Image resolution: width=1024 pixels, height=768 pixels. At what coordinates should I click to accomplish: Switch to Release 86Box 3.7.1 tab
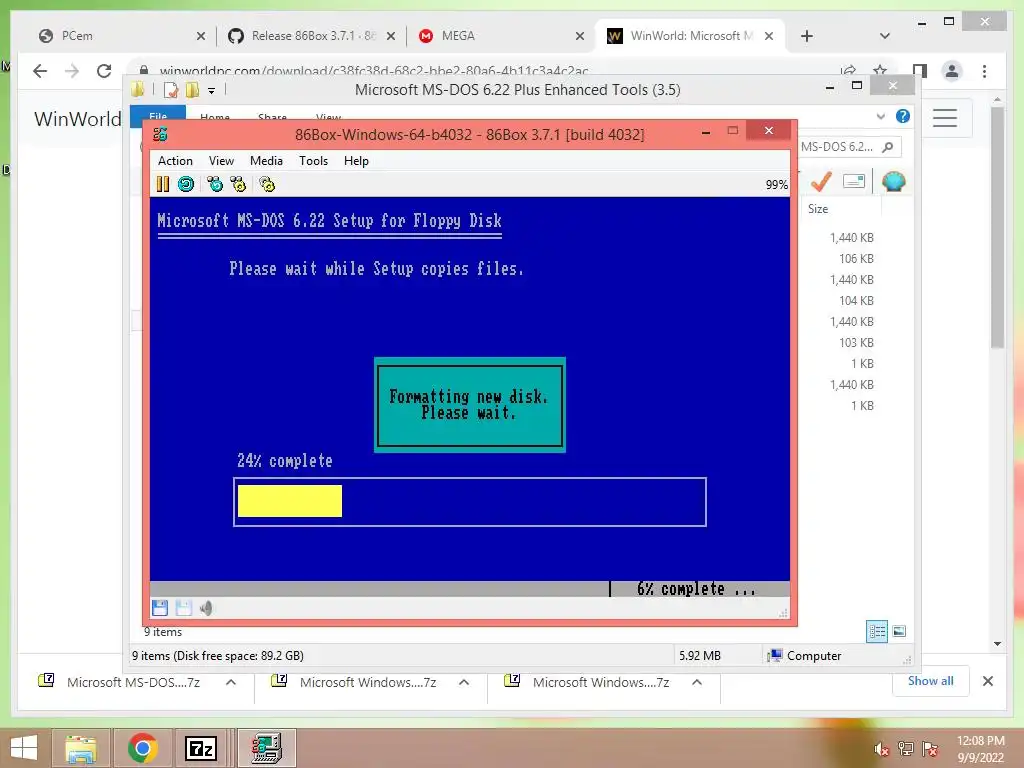click(x=312, y=36)
